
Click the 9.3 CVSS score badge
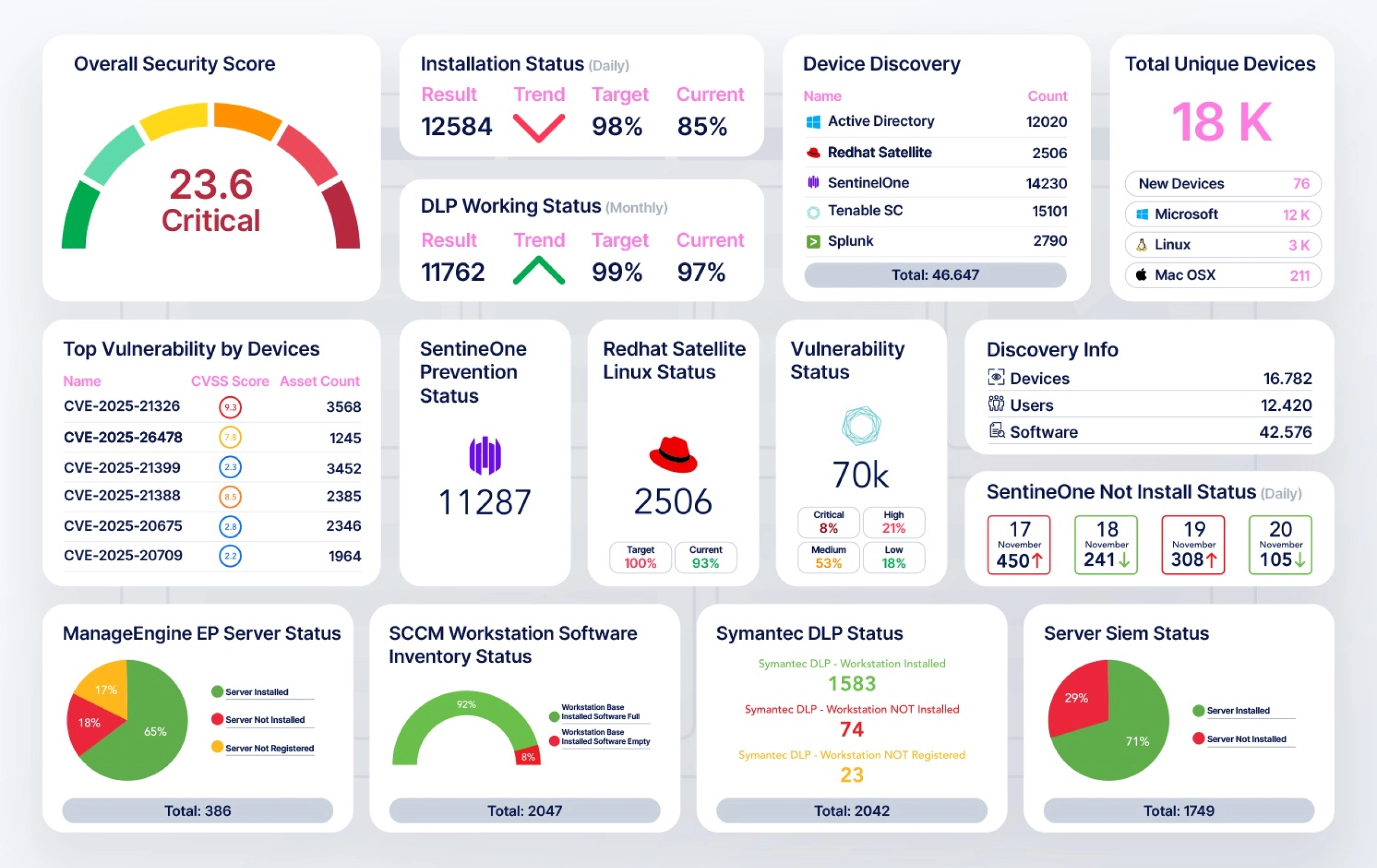(x=231, y=407)
